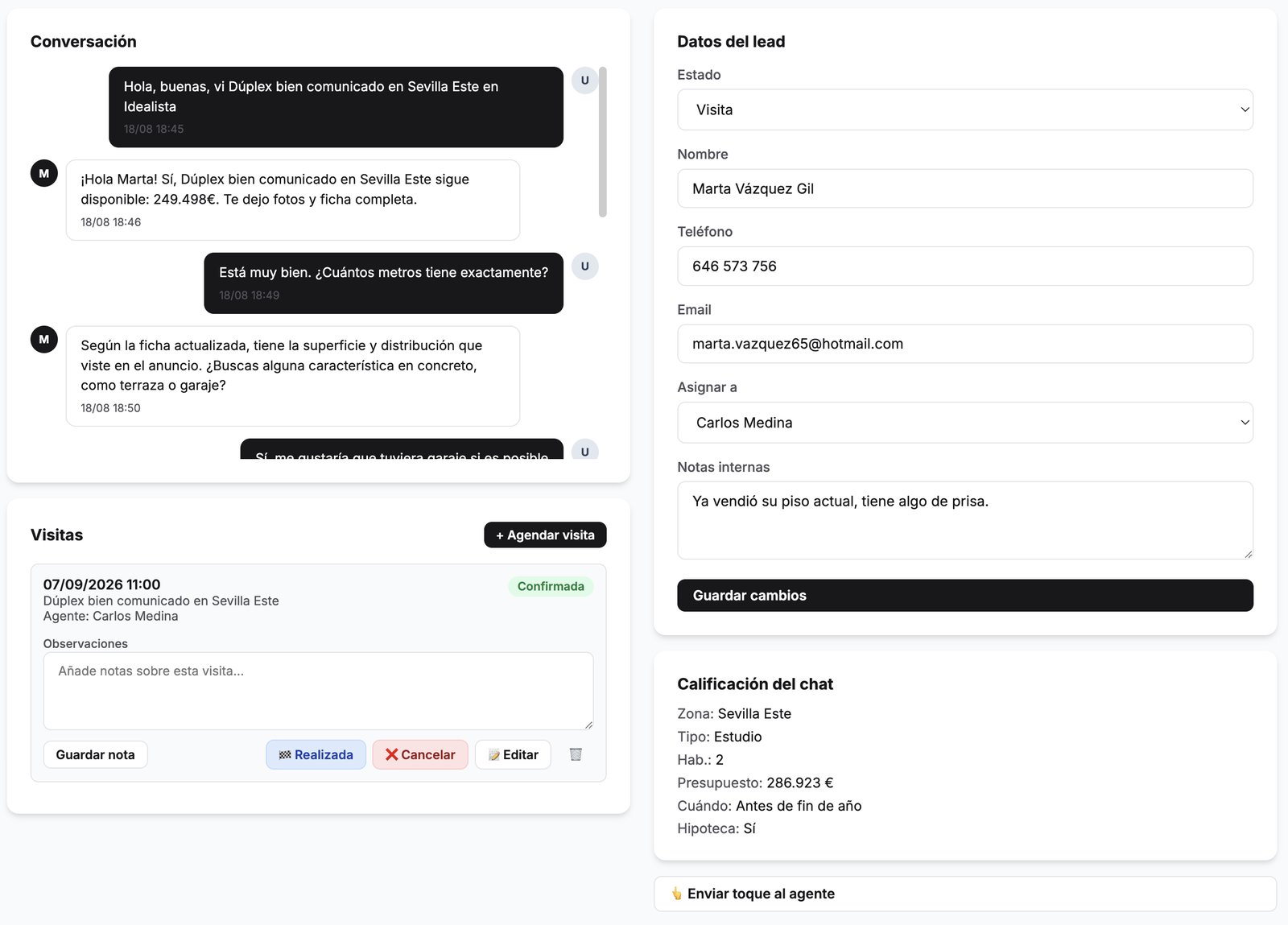The image size is (1288, 925).
Task: Click the Nombre field with Marta Vázquez Gil
Action: (965, 188)
